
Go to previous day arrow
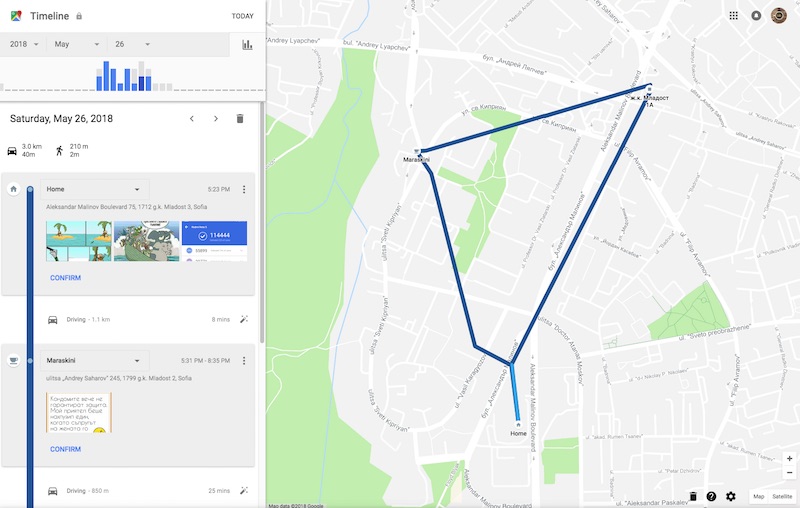coord(192,119)
